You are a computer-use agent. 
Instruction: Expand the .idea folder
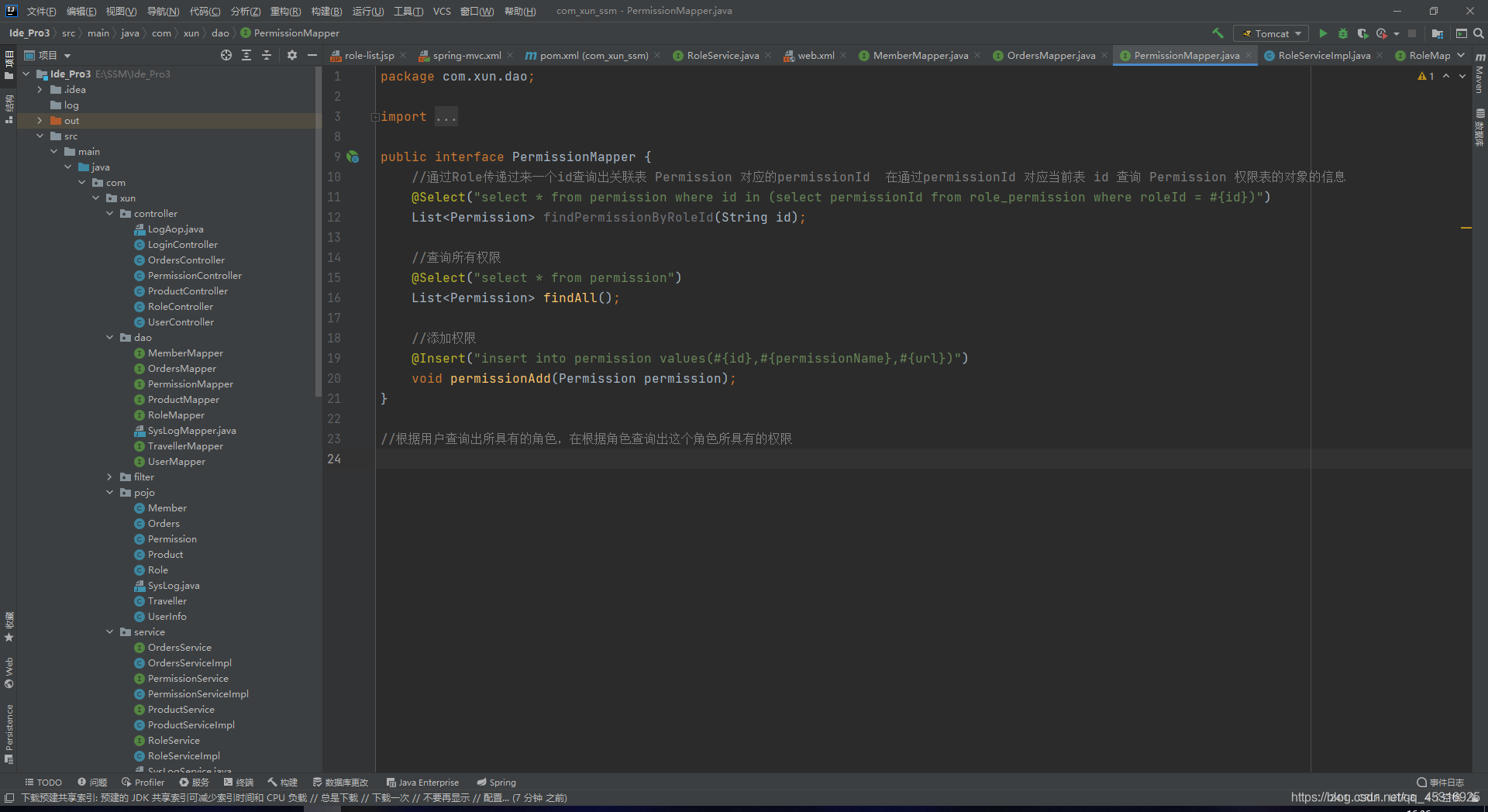(40, 89)
